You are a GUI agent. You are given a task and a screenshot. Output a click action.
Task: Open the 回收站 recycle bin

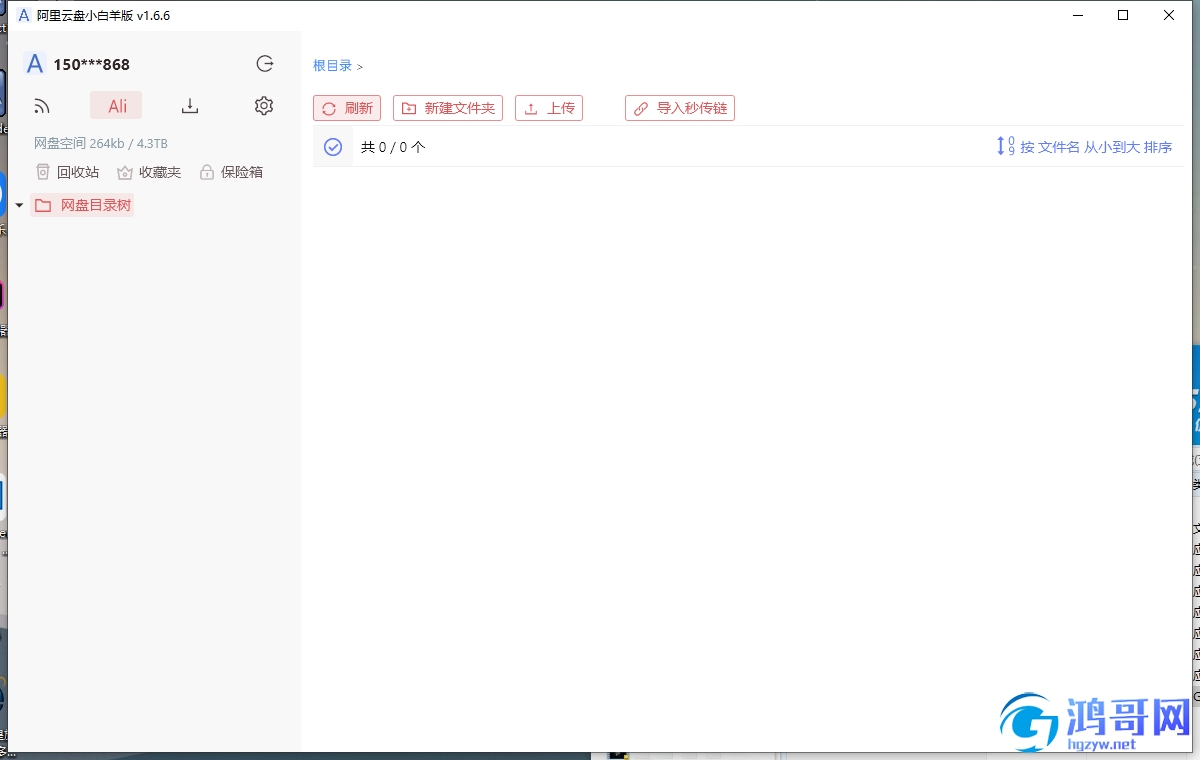point(67,172)
